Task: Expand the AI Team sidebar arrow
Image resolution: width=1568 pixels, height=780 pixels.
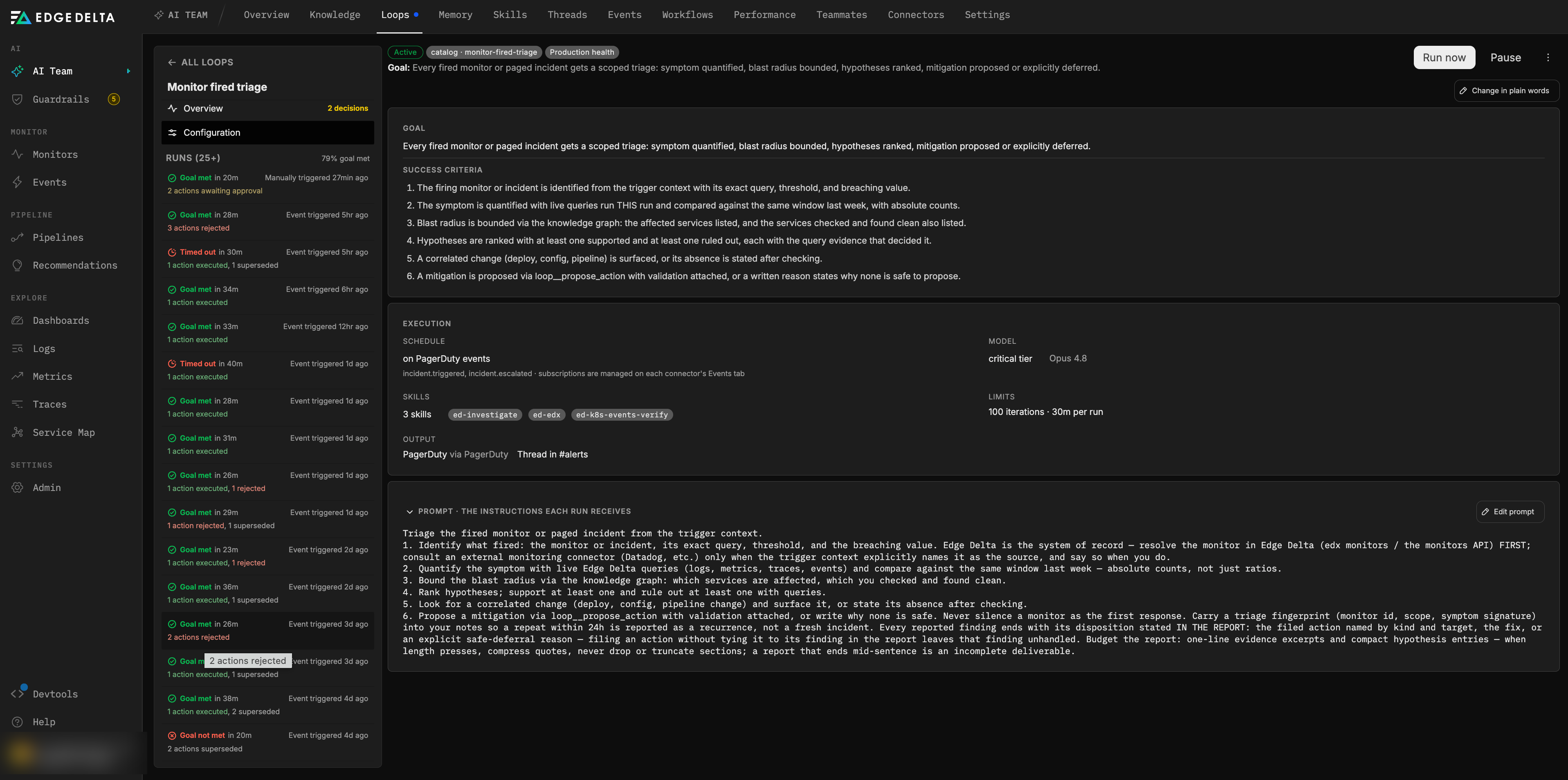Action: 128,71
